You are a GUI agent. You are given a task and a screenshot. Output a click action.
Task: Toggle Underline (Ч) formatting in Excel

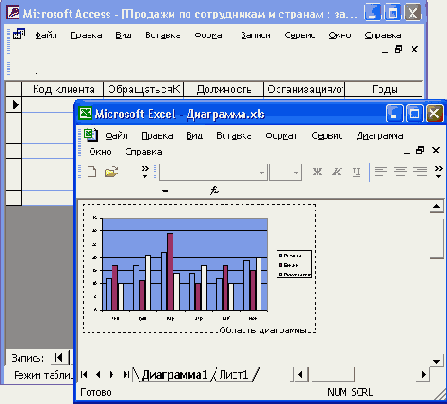tap(356, 172)
